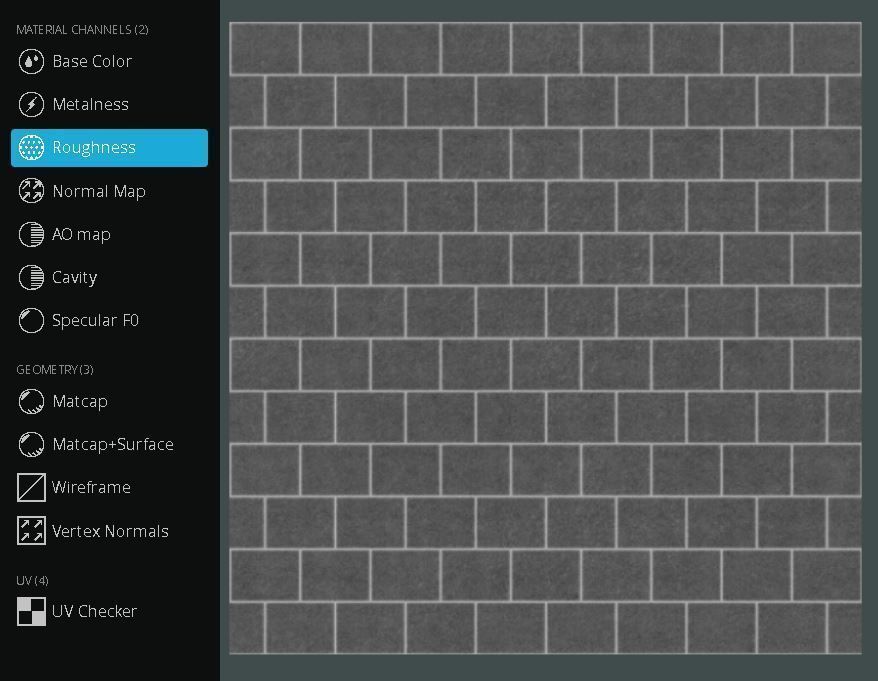This screenshot has height=681, width=878.
Task: Click the Specular F0 sphere icon
Action: pos(31,320)
